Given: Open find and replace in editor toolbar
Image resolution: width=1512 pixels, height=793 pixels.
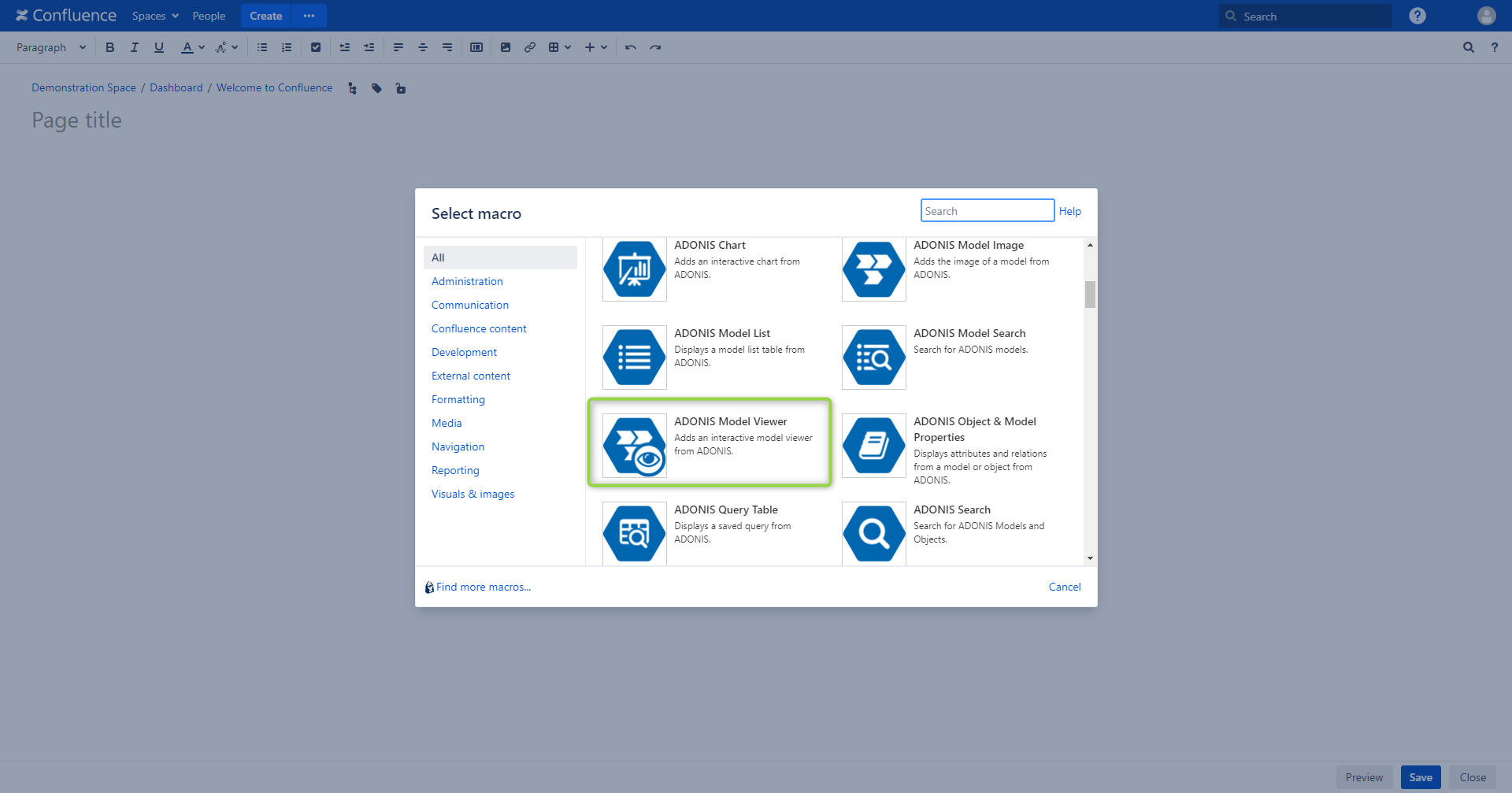Looking at the screenshot, I should [1469, 47].
